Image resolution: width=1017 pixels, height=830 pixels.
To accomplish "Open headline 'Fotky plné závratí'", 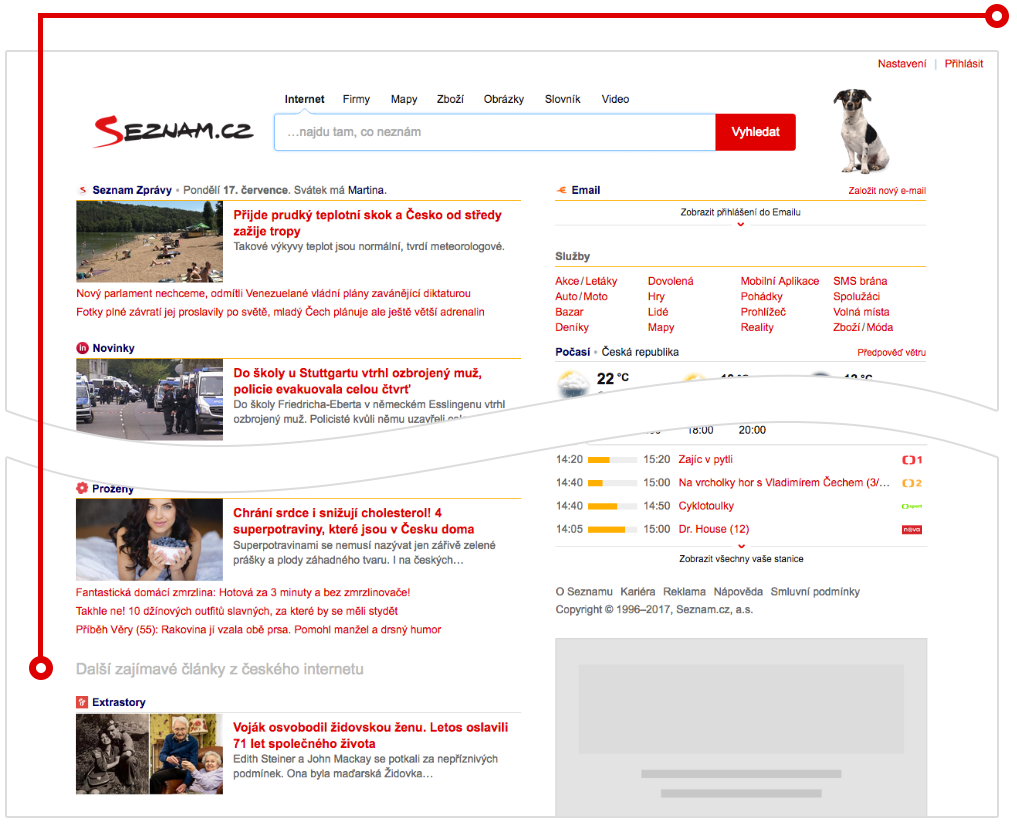I will (280, 312).
